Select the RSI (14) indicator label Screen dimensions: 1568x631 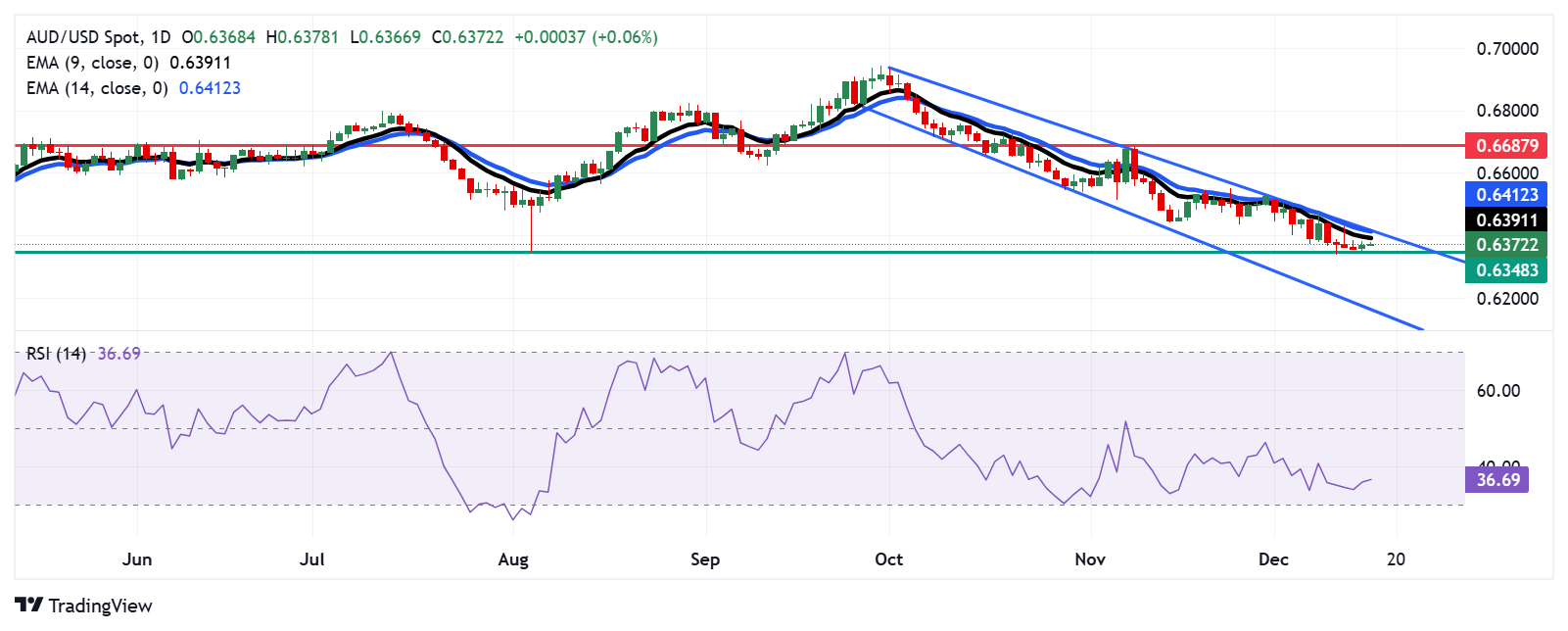point(56,353)
